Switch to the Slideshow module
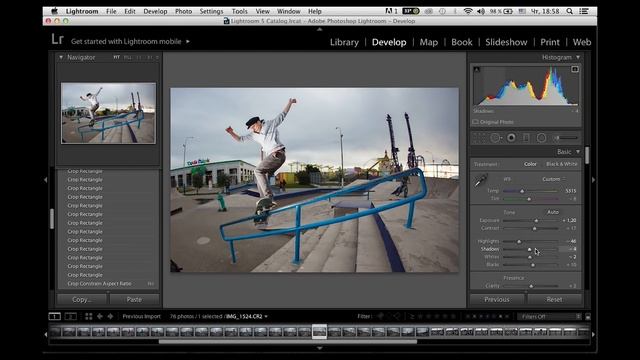This screenshot has width=640, height=360. (x=506, y=42)
